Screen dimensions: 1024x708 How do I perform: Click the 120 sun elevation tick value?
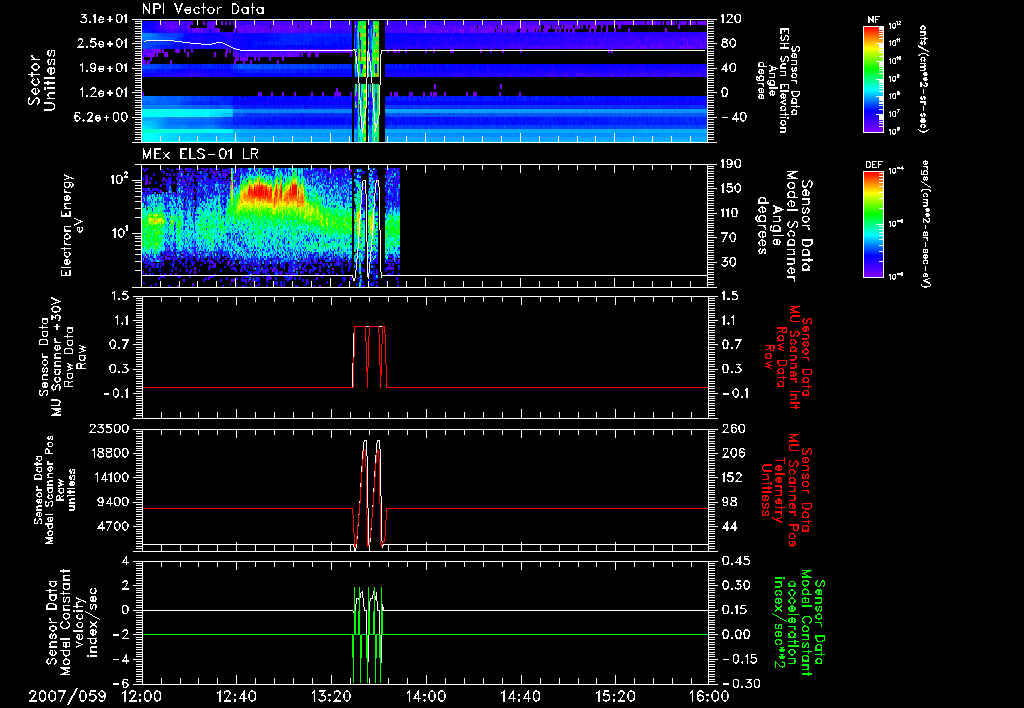(x=732, y=19)
